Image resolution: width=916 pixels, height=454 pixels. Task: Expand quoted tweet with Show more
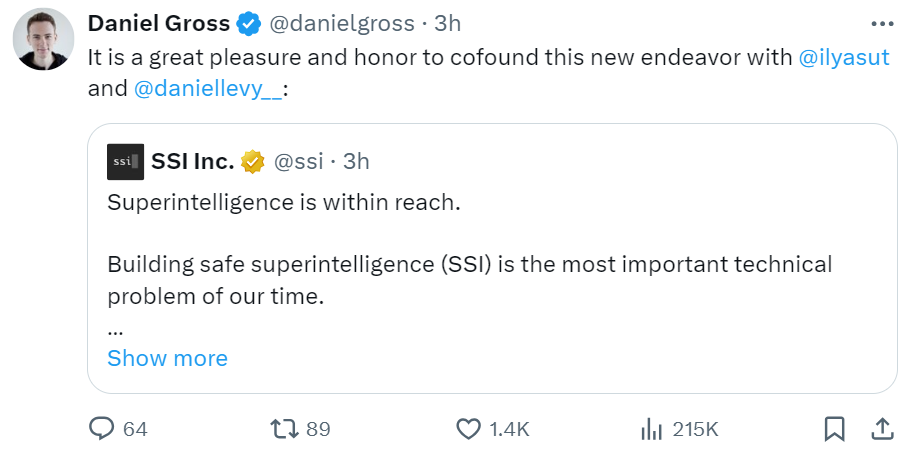(x=168, y=358)
